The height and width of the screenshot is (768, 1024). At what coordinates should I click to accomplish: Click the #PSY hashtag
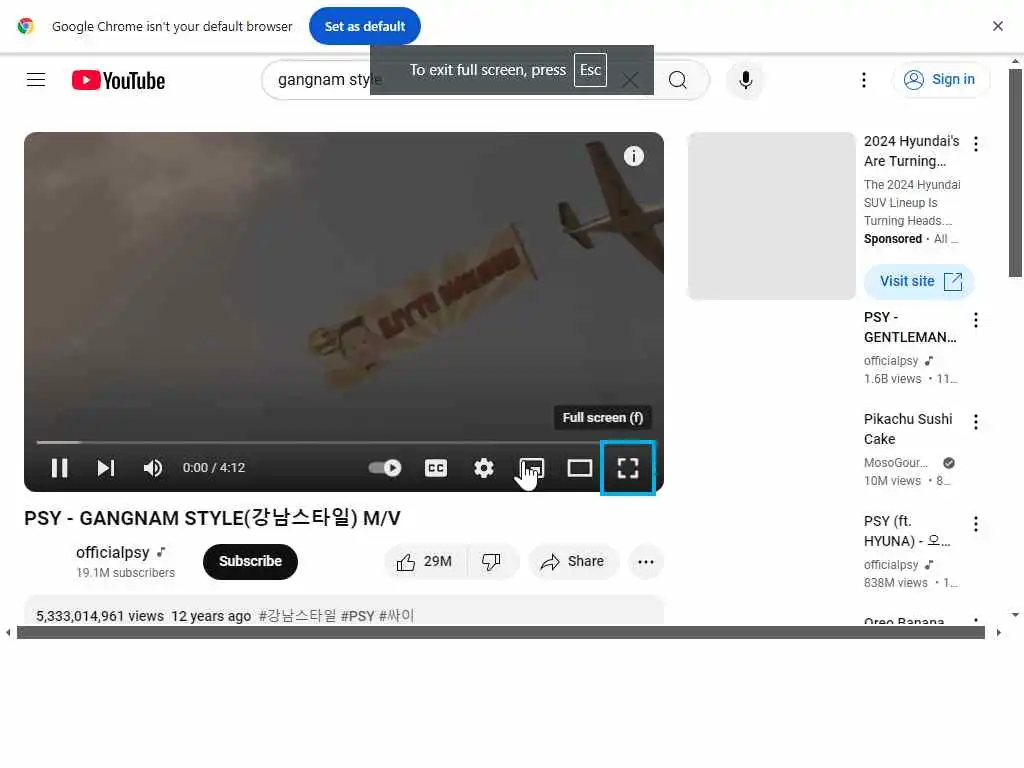pyautogui.click(x=357, y=616)
